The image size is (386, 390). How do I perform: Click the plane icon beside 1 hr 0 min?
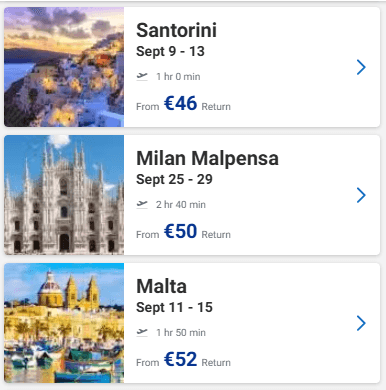[x=142, y=77]
